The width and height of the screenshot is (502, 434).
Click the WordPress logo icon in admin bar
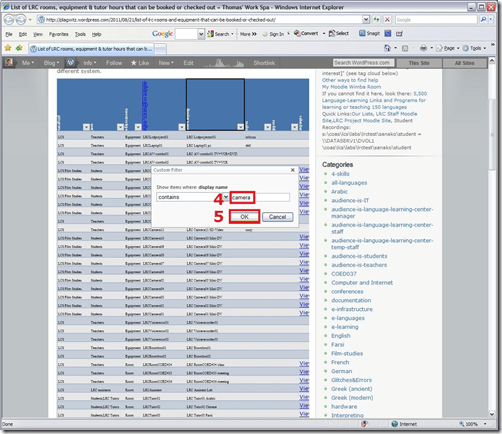[71, 63]
